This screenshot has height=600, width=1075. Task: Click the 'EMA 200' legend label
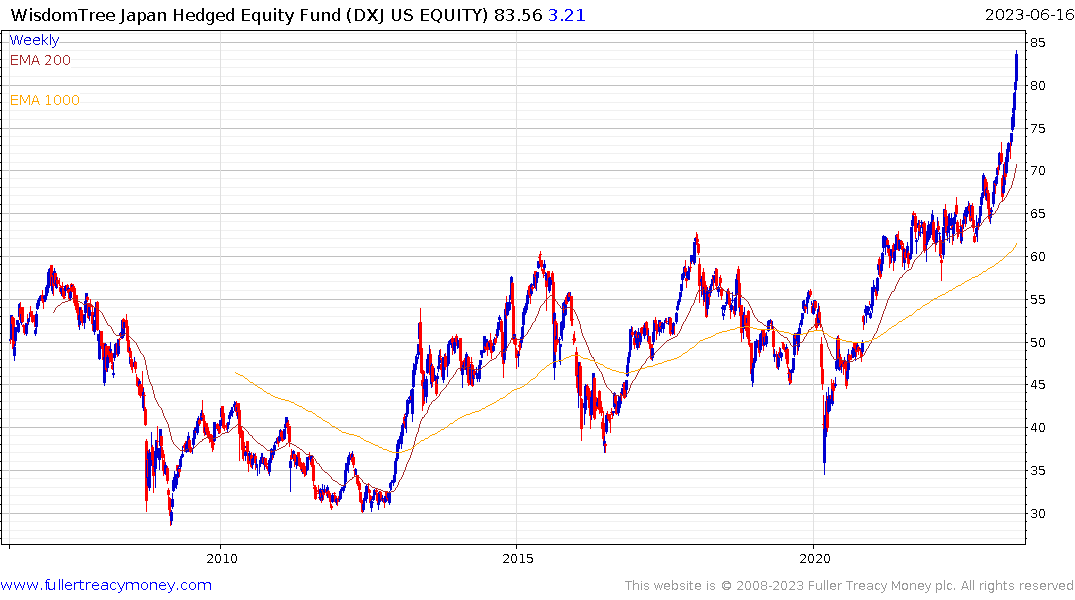click(x=40, y=60)
